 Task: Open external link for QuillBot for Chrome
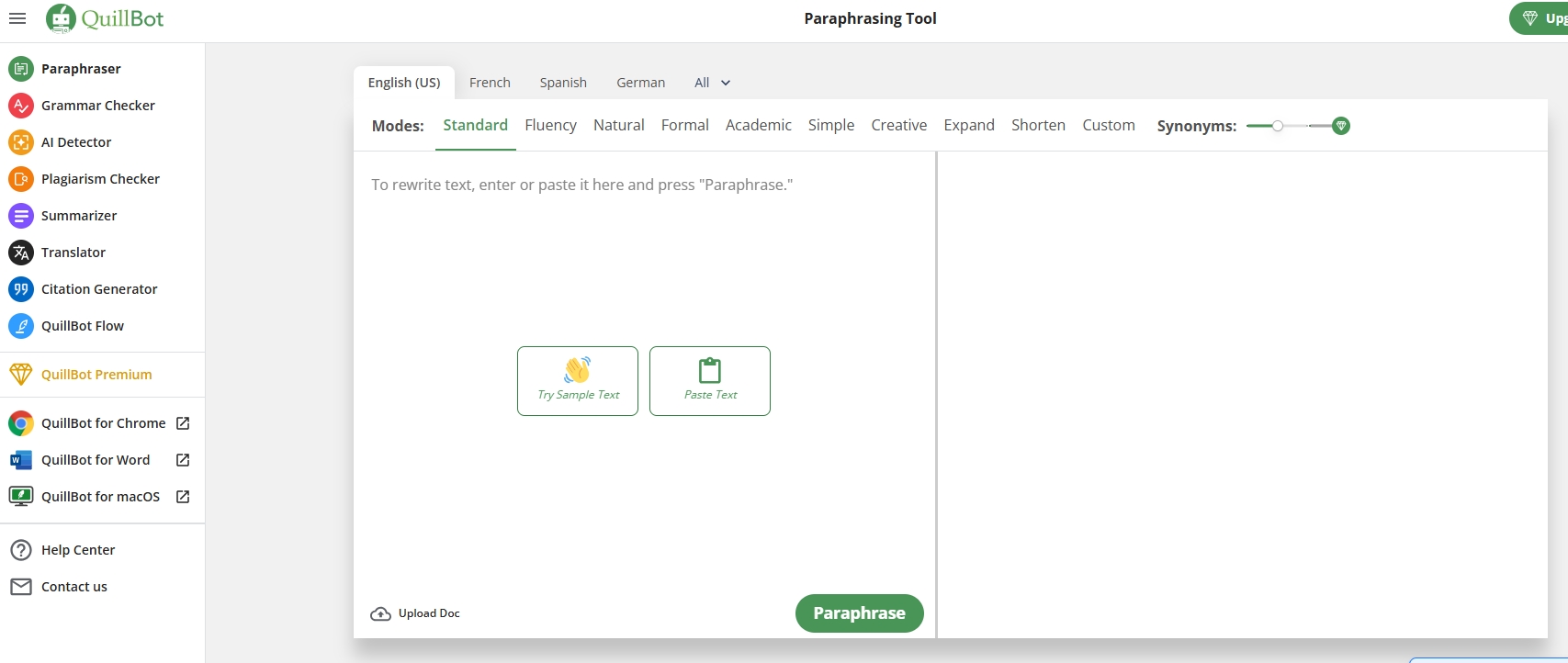pyautogui.click(x=183, y=423)
